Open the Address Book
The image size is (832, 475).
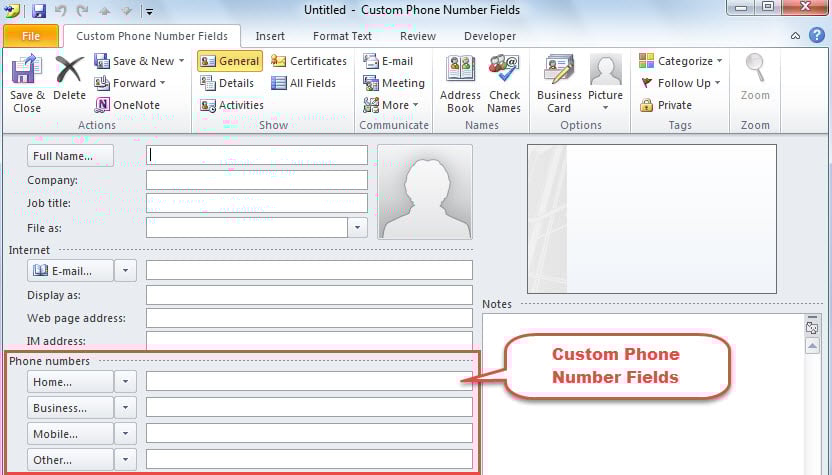coord(460,82)
